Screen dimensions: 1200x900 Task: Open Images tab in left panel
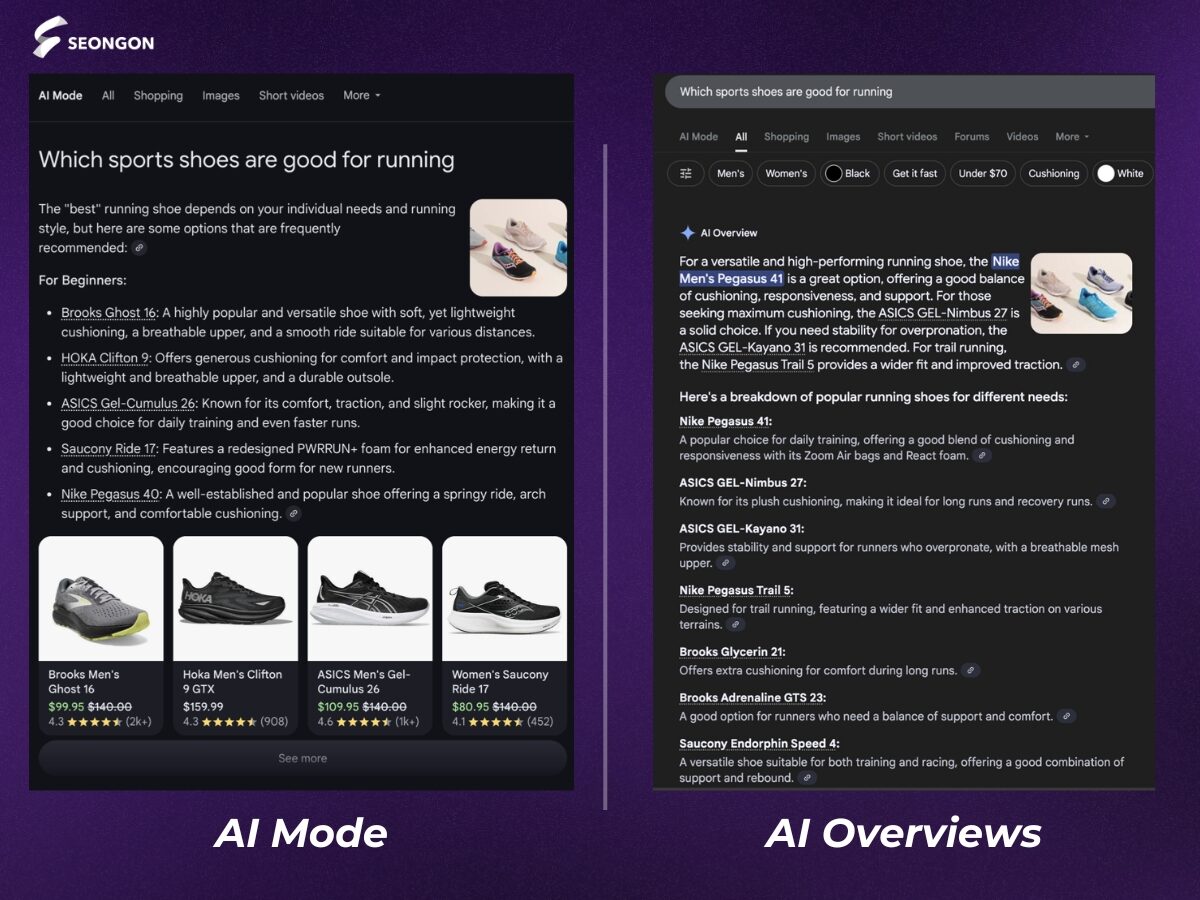pos(221,96)
